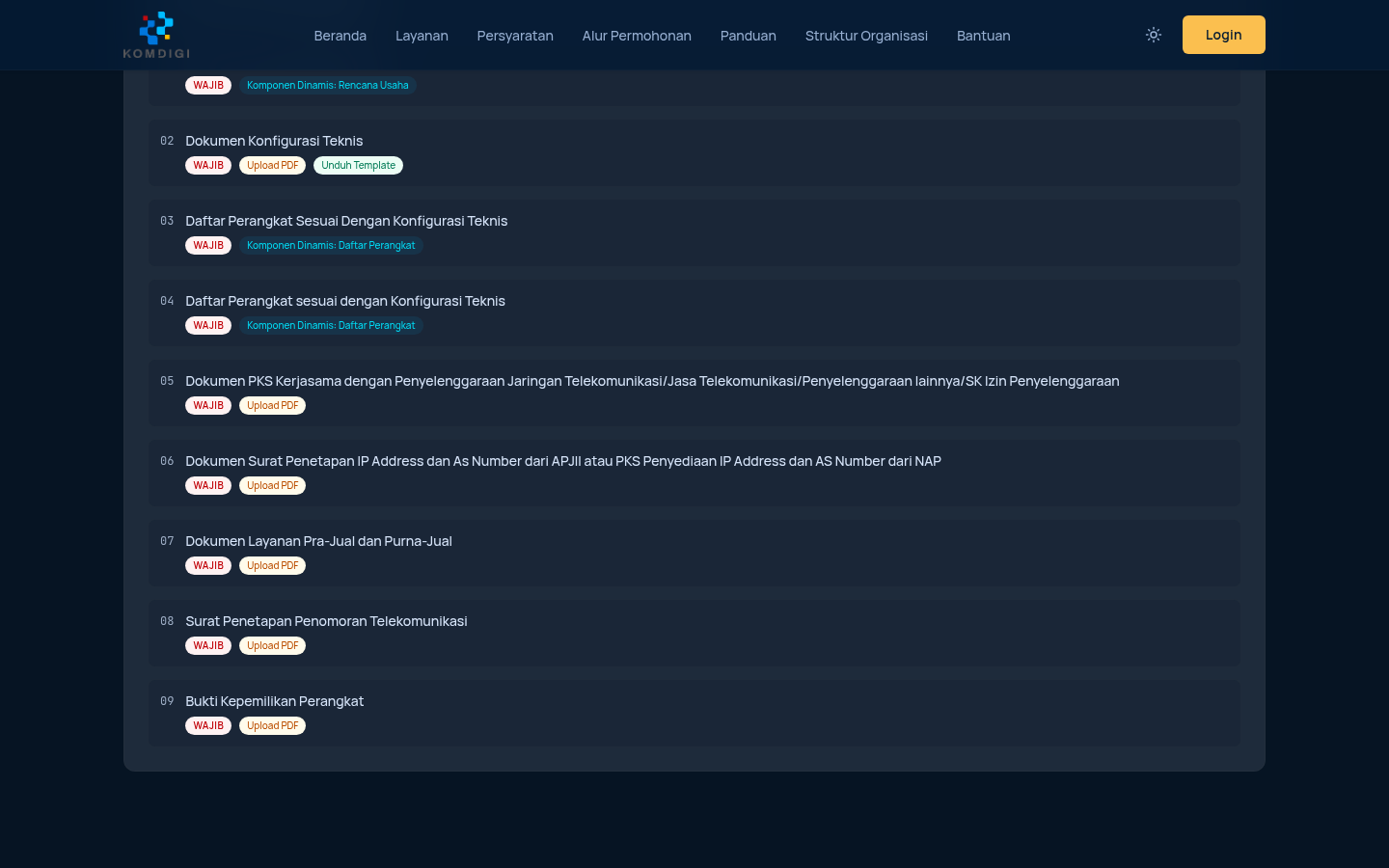Image resolution: width=1389 pixels, height=868 pixels.
Task: Select the title Surat Penetapan Penomoran Telekomunikasi
Action: click(x=326, y=621)
